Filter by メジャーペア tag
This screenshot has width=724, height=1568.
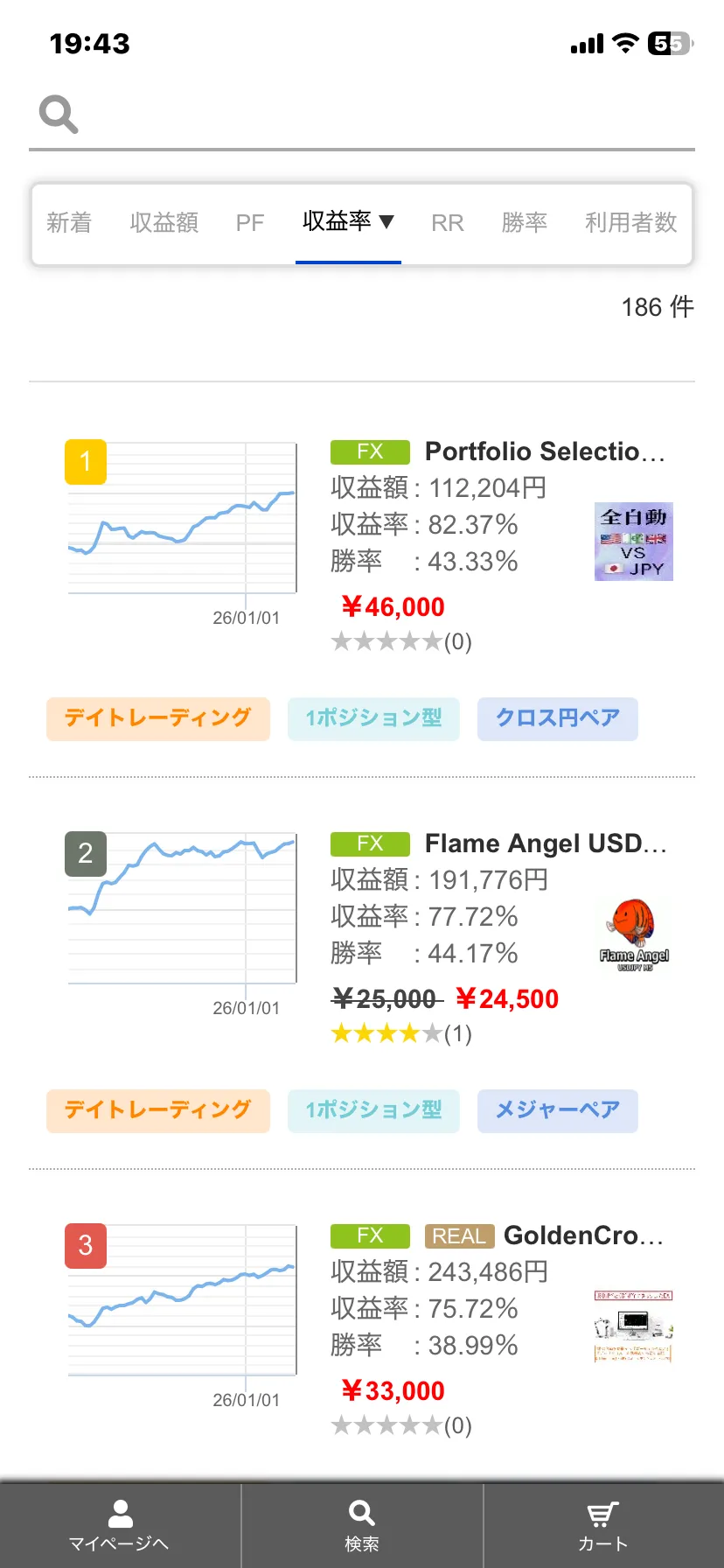(557, 1110)
